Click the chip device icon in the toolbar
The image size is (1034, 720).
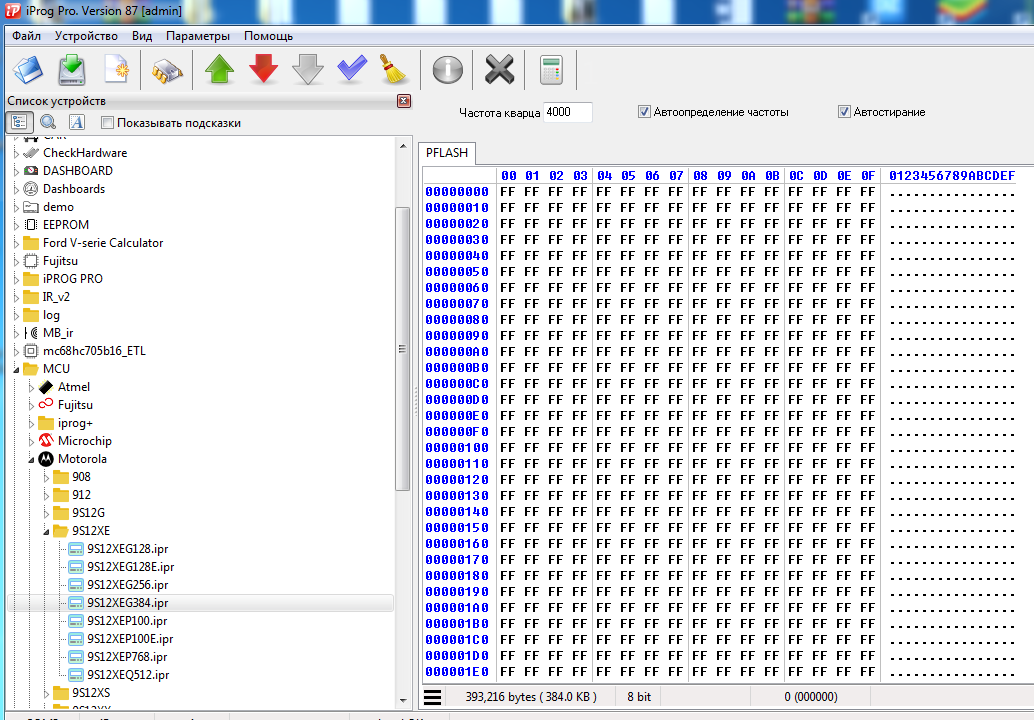(x=167, y=71)
